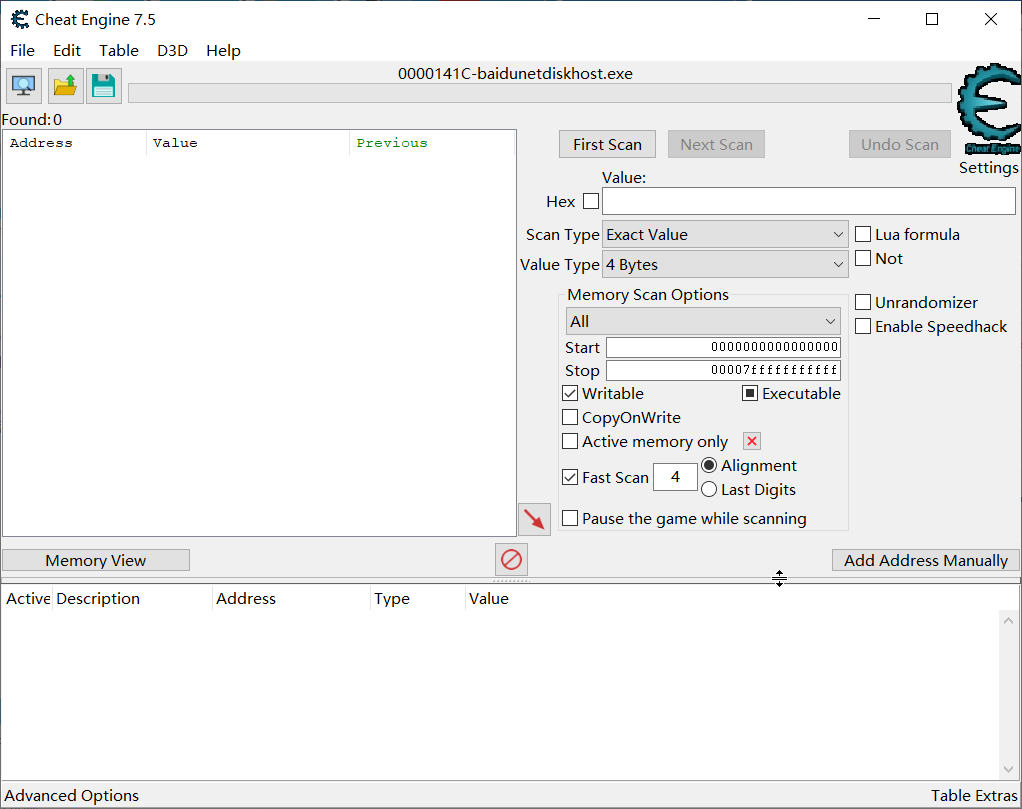Open the File menu
This screenshot has height=809, width=1022.
tap(23, 51)
